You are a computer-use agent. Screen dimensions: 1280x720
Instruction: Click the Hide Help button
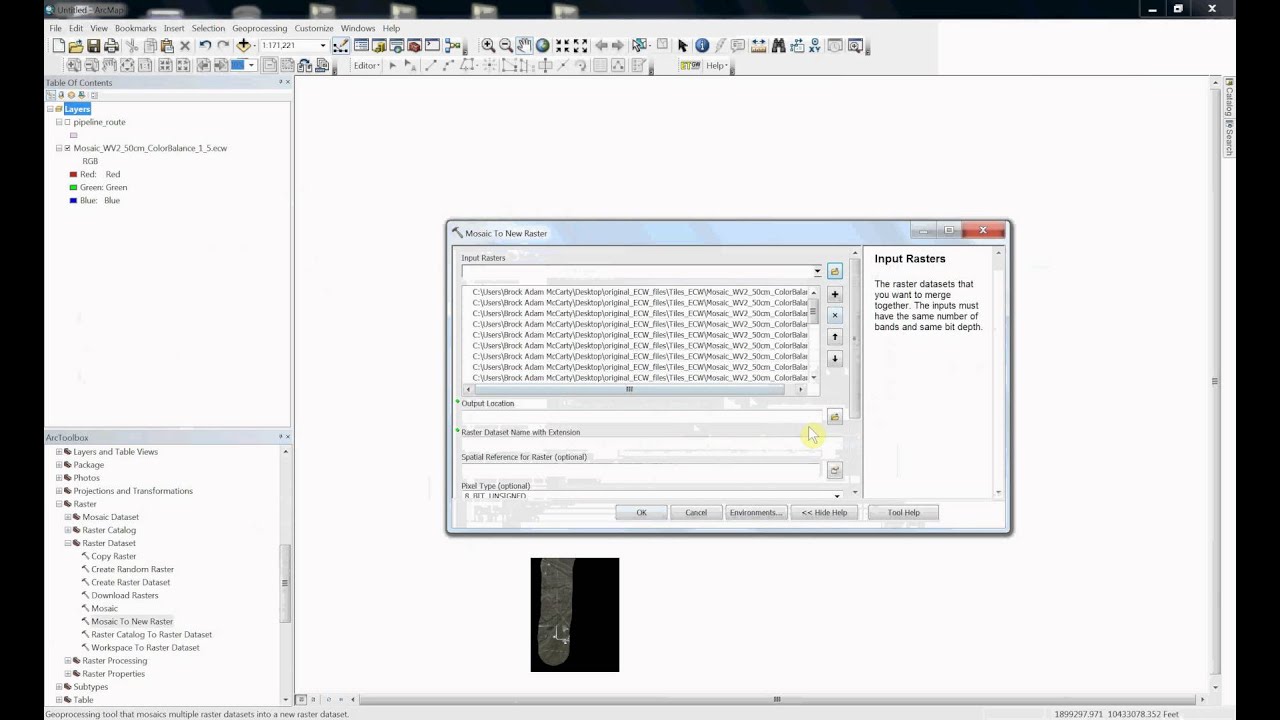[824, 512]
